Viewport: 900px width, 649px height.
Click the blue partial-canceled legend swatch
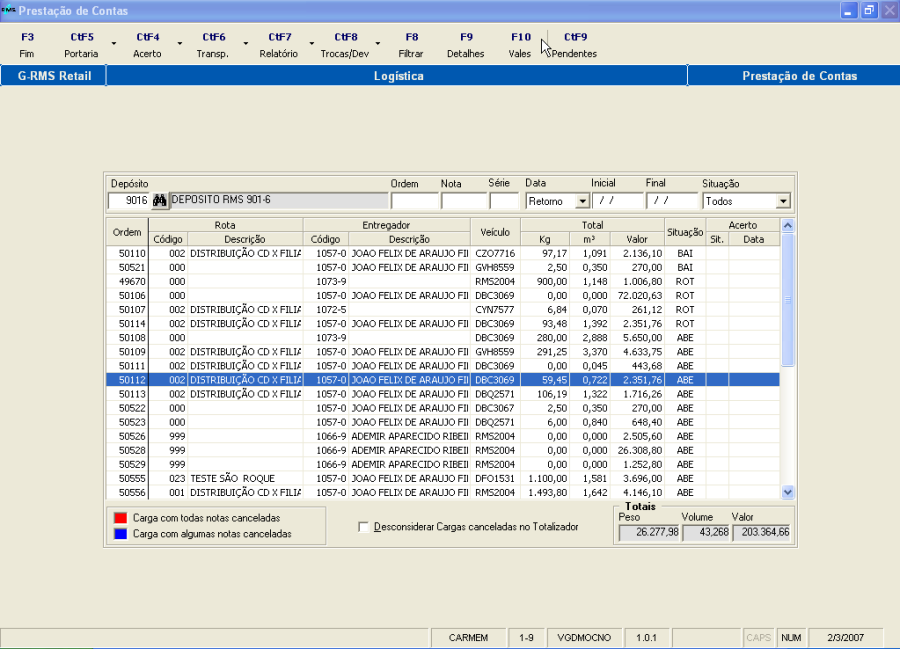120,534
